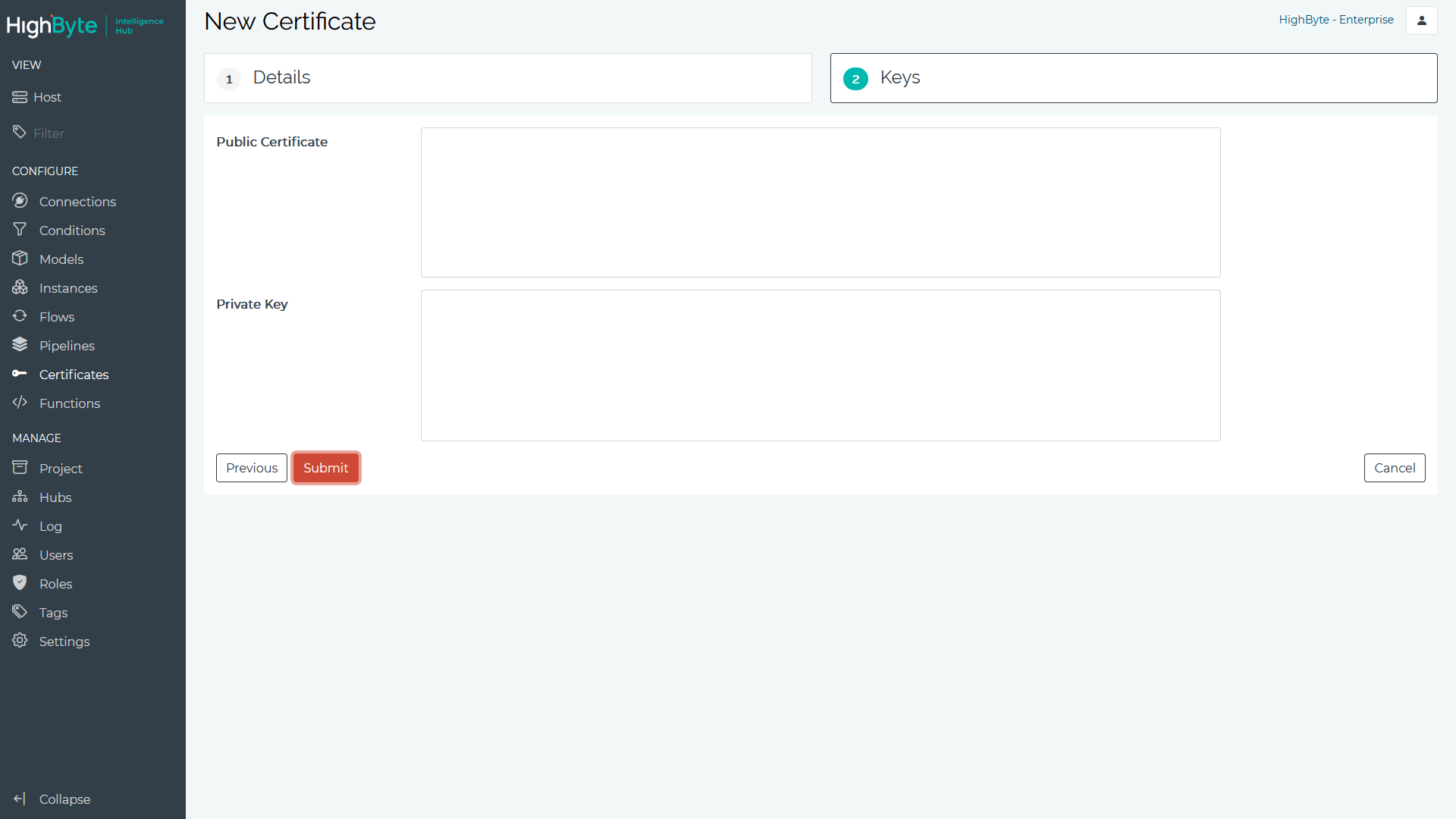
Task: Click the Submit button
Action: coord(326,468)
